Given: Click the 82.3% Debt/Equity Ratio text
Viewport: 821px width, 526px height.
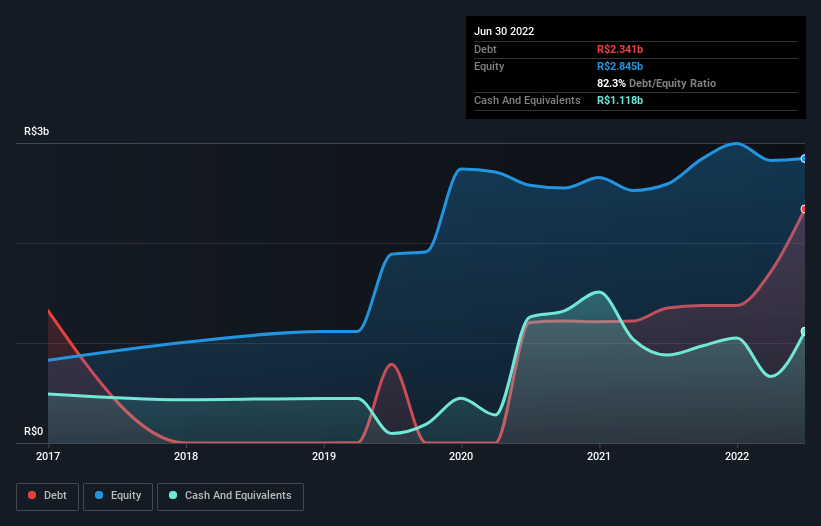Looking at the screenshot, I should 657,83.
